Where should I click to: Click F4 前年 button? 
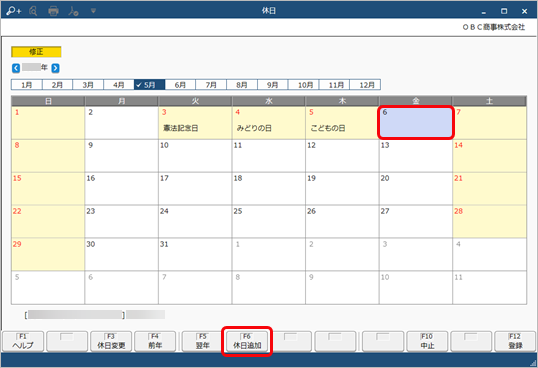pos(155,341)
